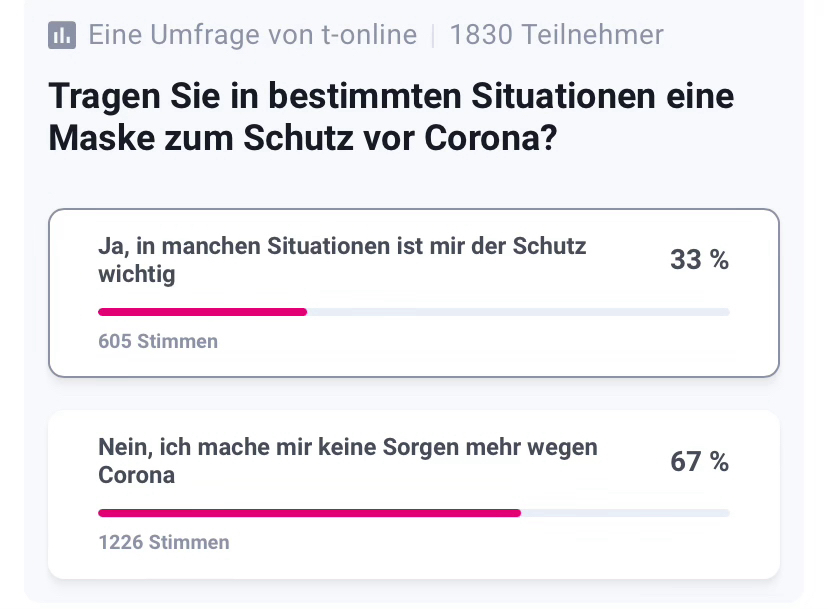The width and height of the screenshot is (828, 609).
Task: Click the unfilled grey part of the 33 % bar
Action: click(518, 312)
